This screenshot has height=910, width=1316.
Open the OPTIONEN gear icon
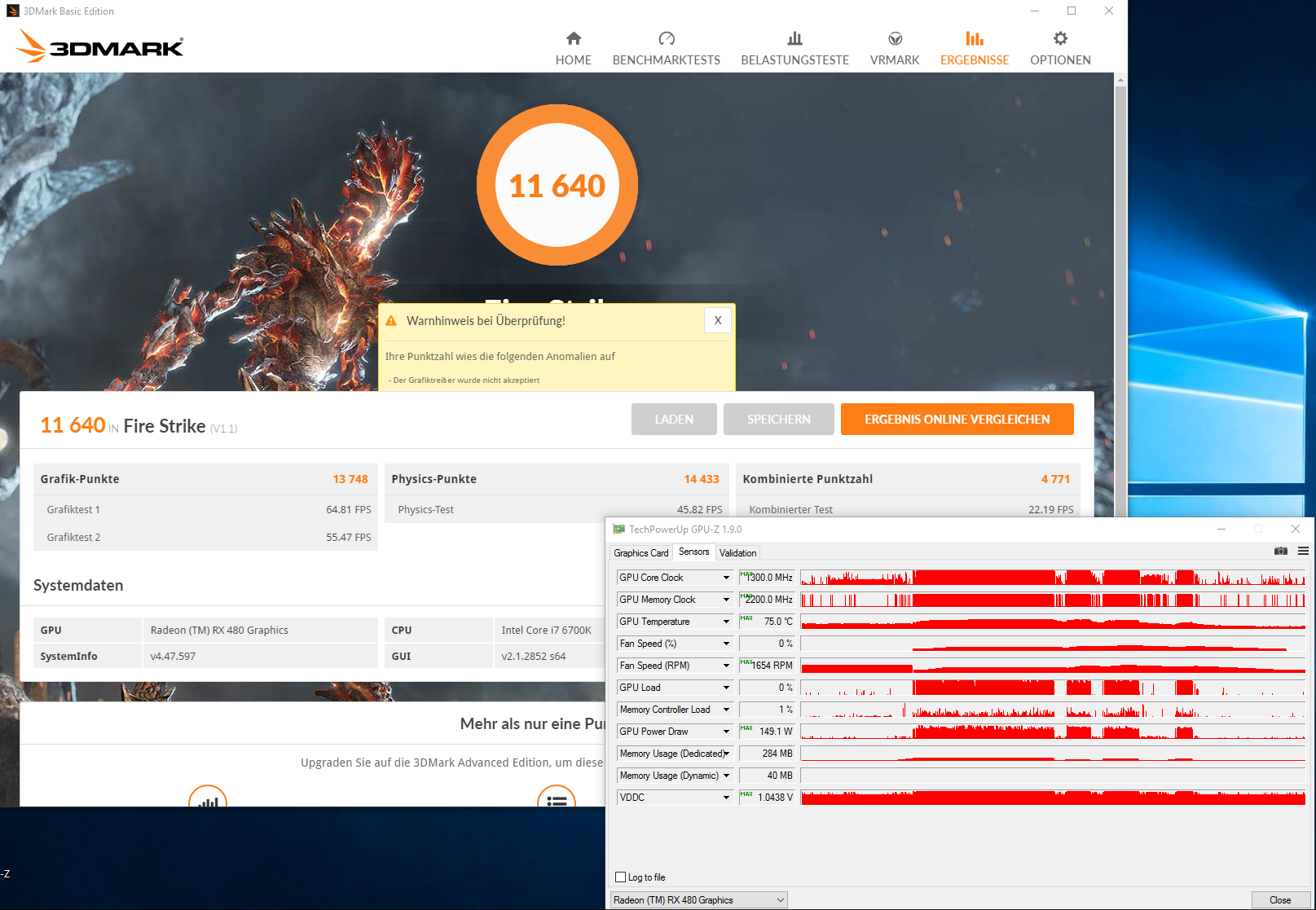pyautogui.click(x=1060, y=38)
